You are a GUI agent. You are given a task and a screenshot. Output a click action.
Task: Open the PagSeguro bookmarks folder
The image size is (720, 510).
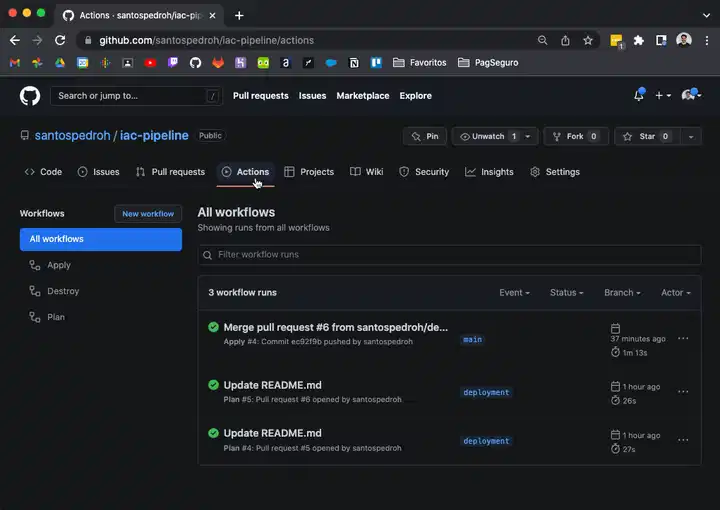(x=488, y=63)
